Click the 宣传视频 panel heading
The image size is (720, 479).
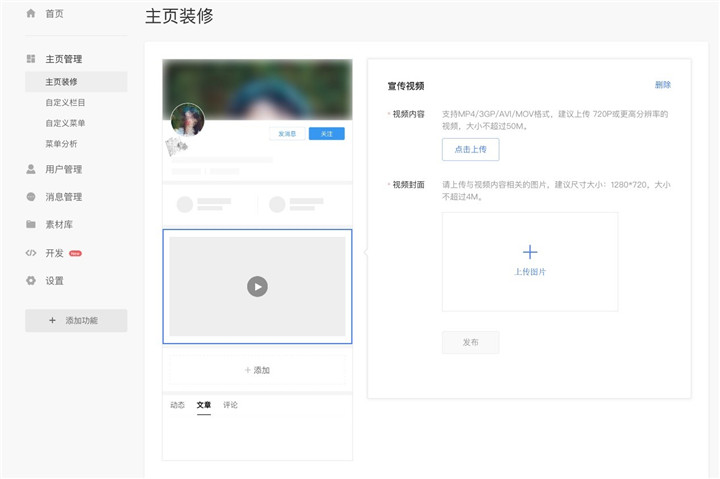(406, 86)
